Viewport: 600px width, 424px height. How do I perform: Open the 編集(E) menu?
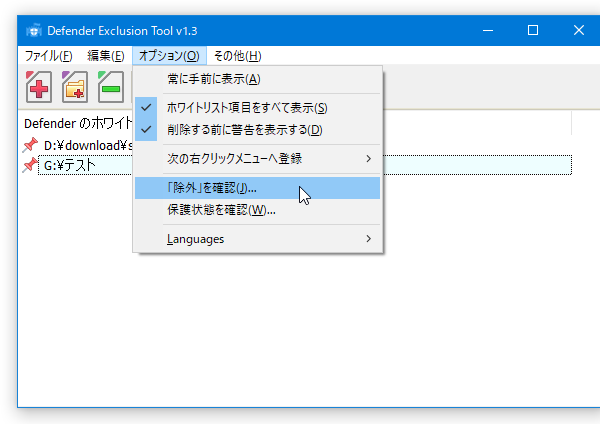tap(106, 56)
